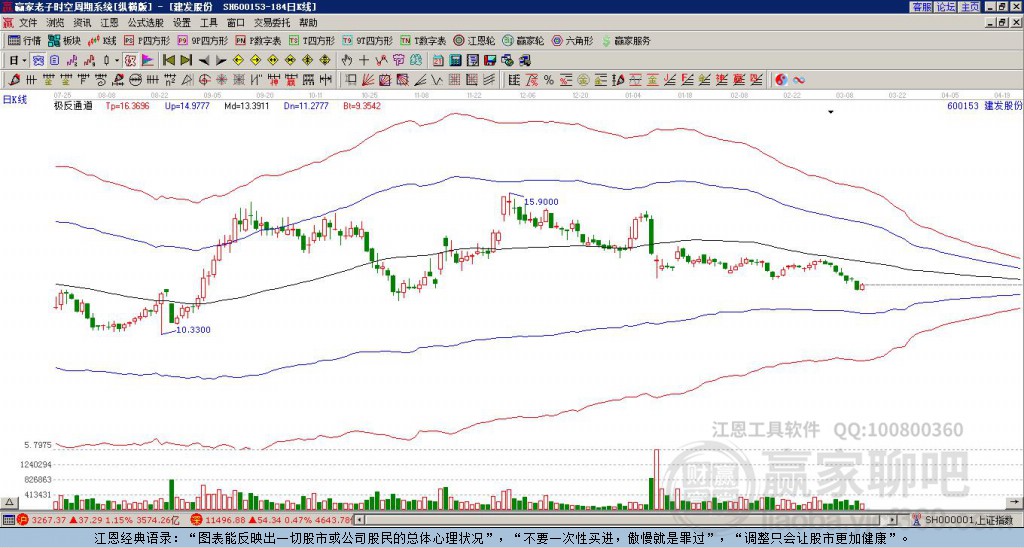Image resolution: width=1024 pixels, height=548 pixels.
Task: Open the candlestick style dropdown arrow
Action: point(117,61)
